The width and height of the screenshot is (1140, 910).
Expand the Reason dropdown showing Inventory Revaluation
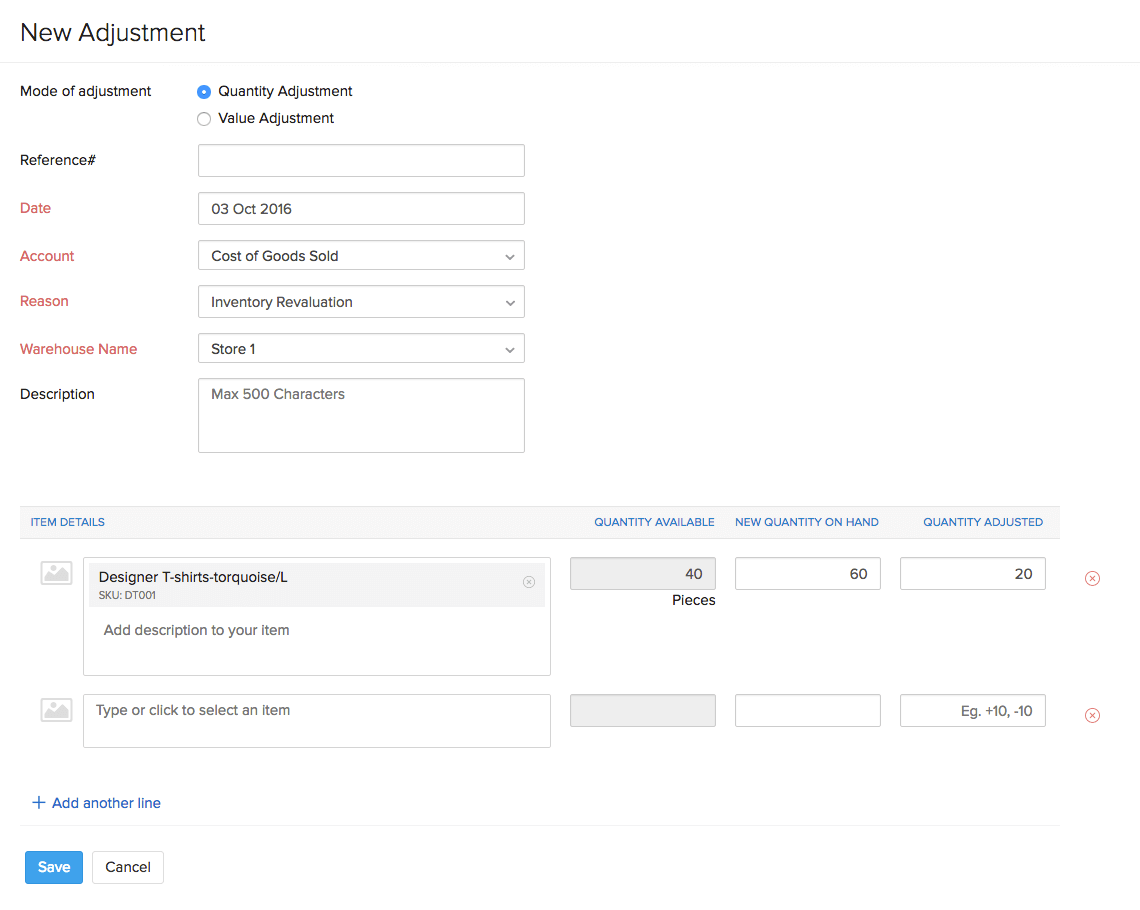361,302
